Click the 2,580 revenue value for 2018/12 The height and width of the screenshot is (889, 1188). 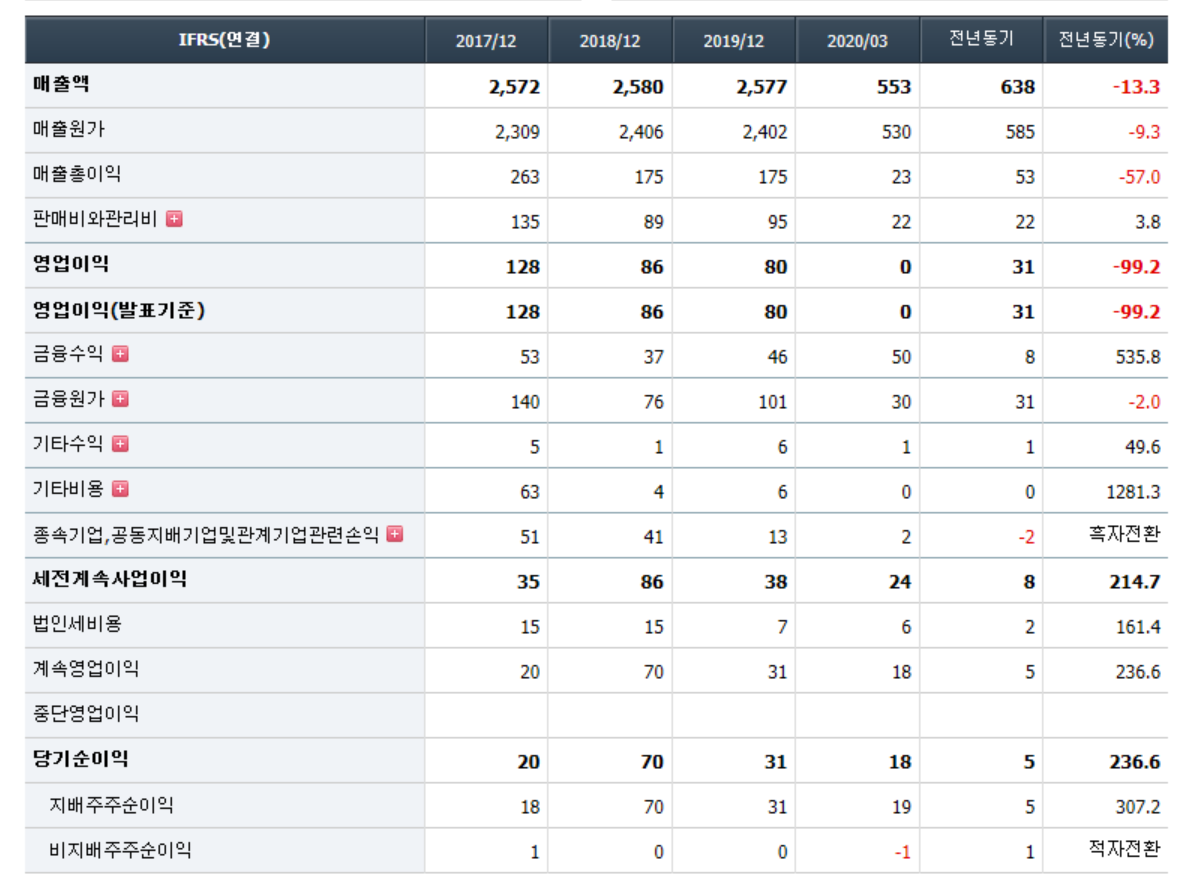[638, 87]
